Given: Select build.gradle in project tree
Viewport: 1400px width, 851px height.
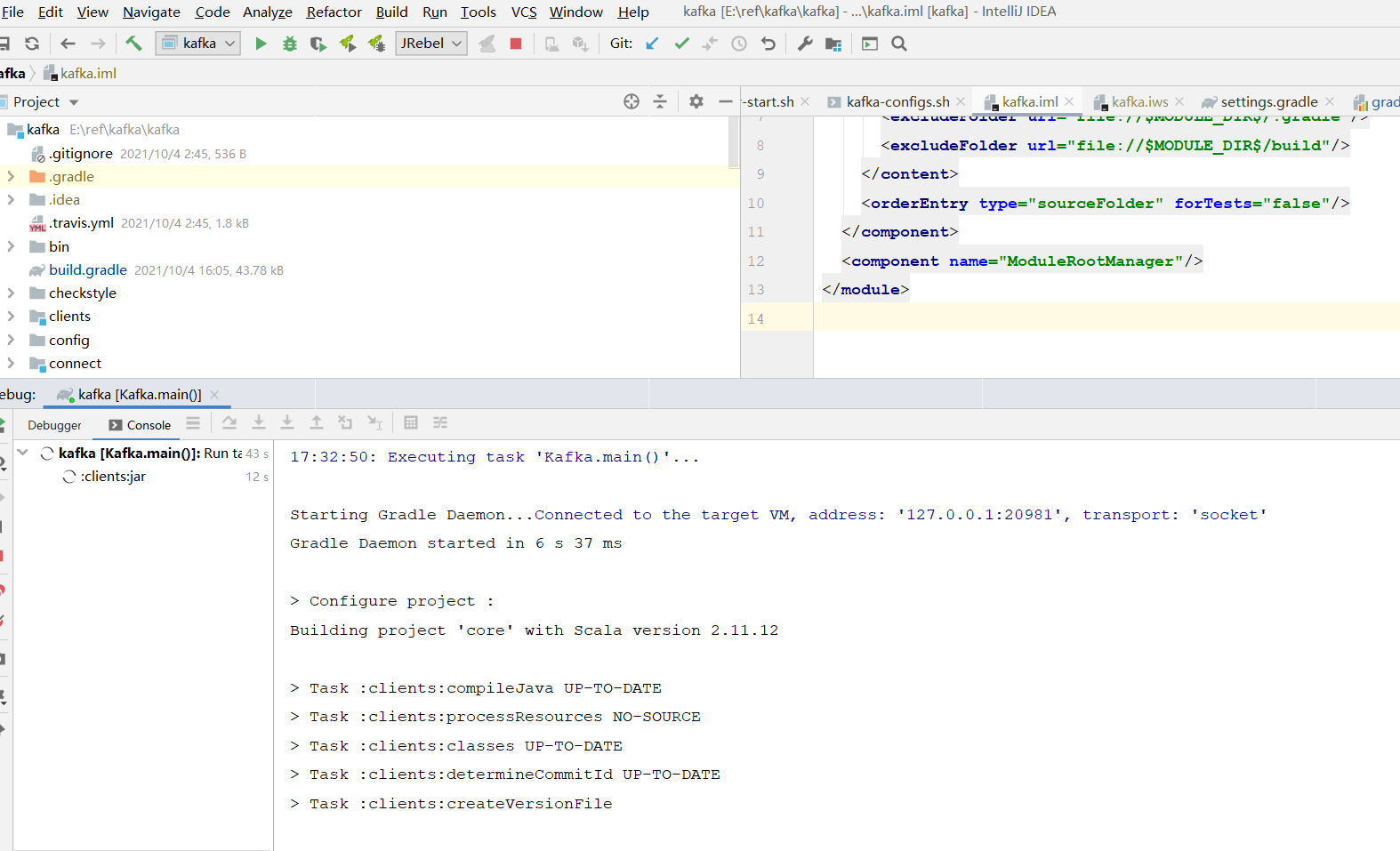Looking at the screenshot, I should tap(87, 269).
